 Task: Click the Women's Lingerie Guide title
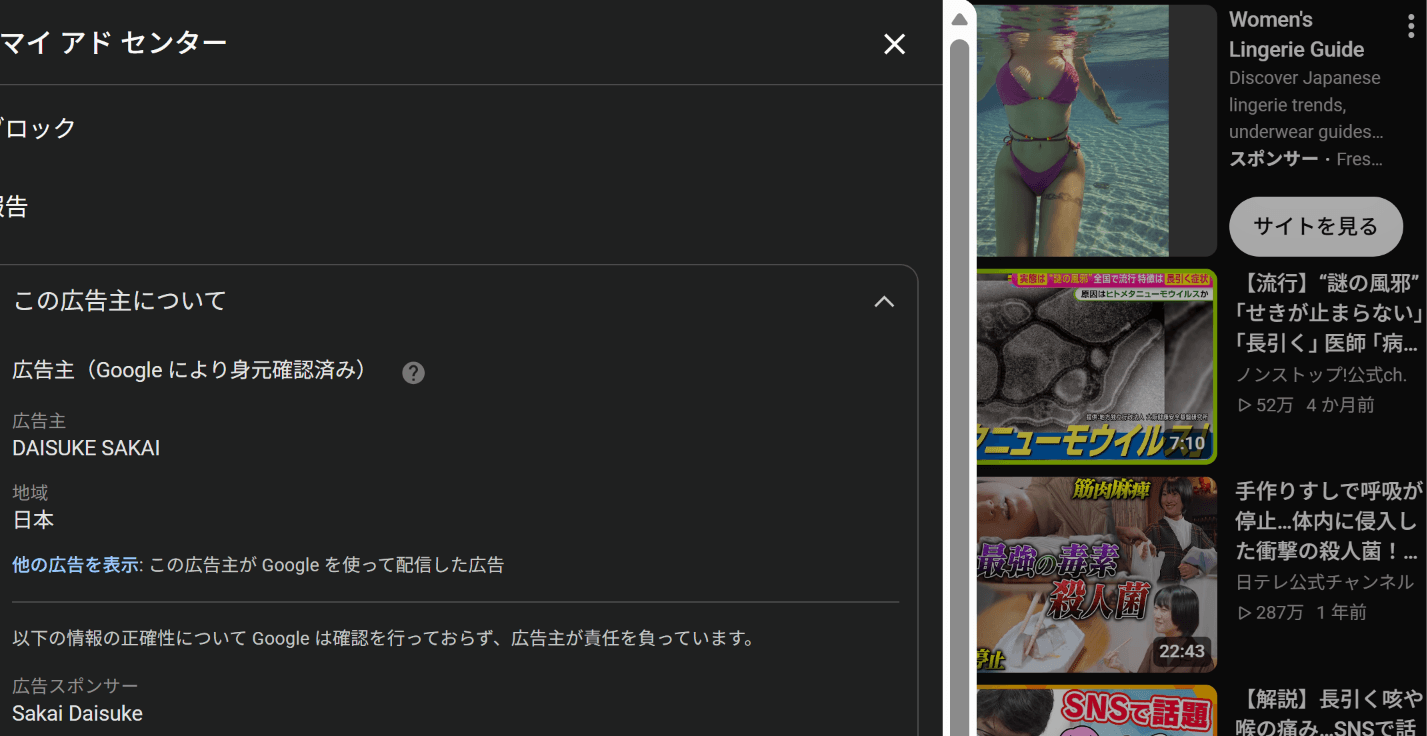[x=1296, y=34]
